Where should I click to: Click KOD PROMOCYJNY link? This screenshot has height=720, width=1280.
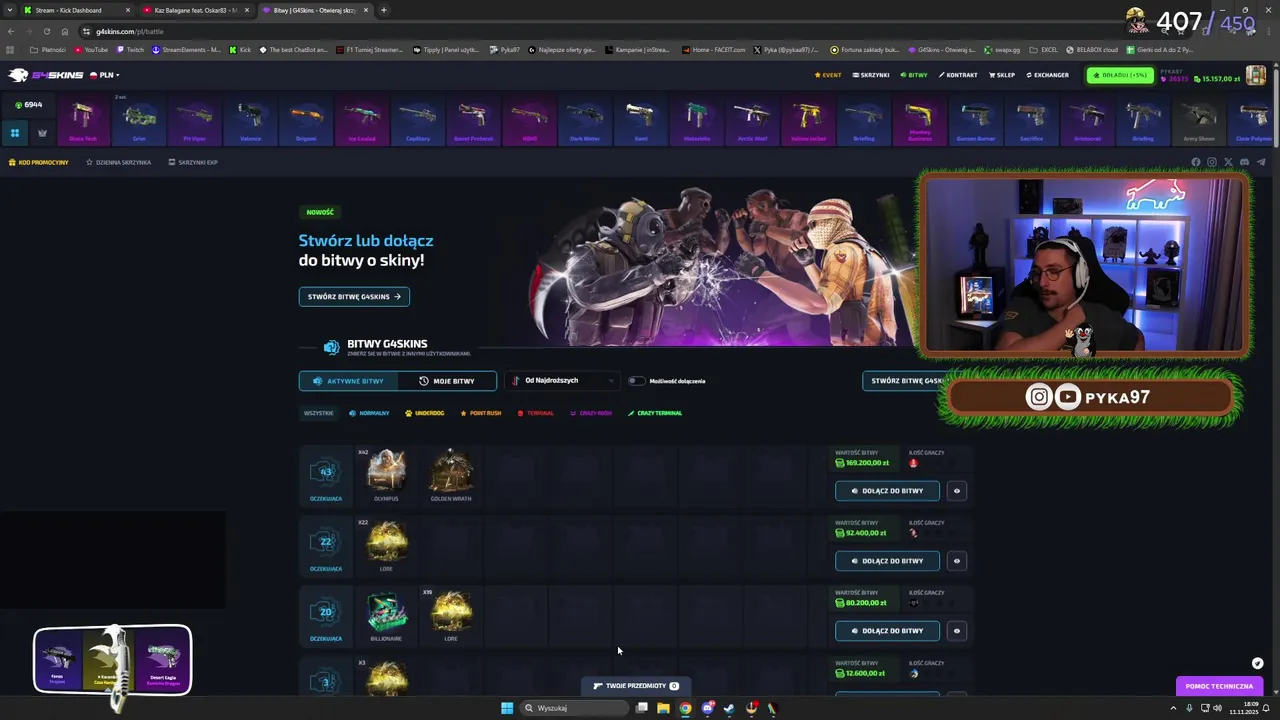tap(39, 162)
